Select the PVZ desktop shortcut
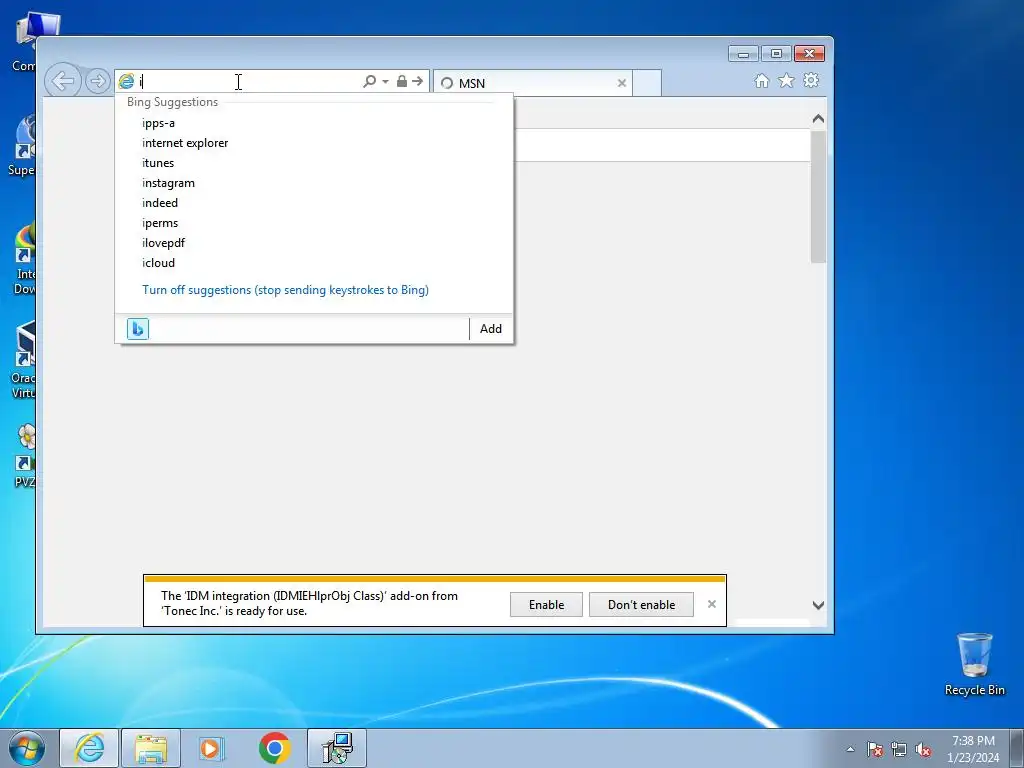This screenshot has width=1024, height=768. coord(25,455)
